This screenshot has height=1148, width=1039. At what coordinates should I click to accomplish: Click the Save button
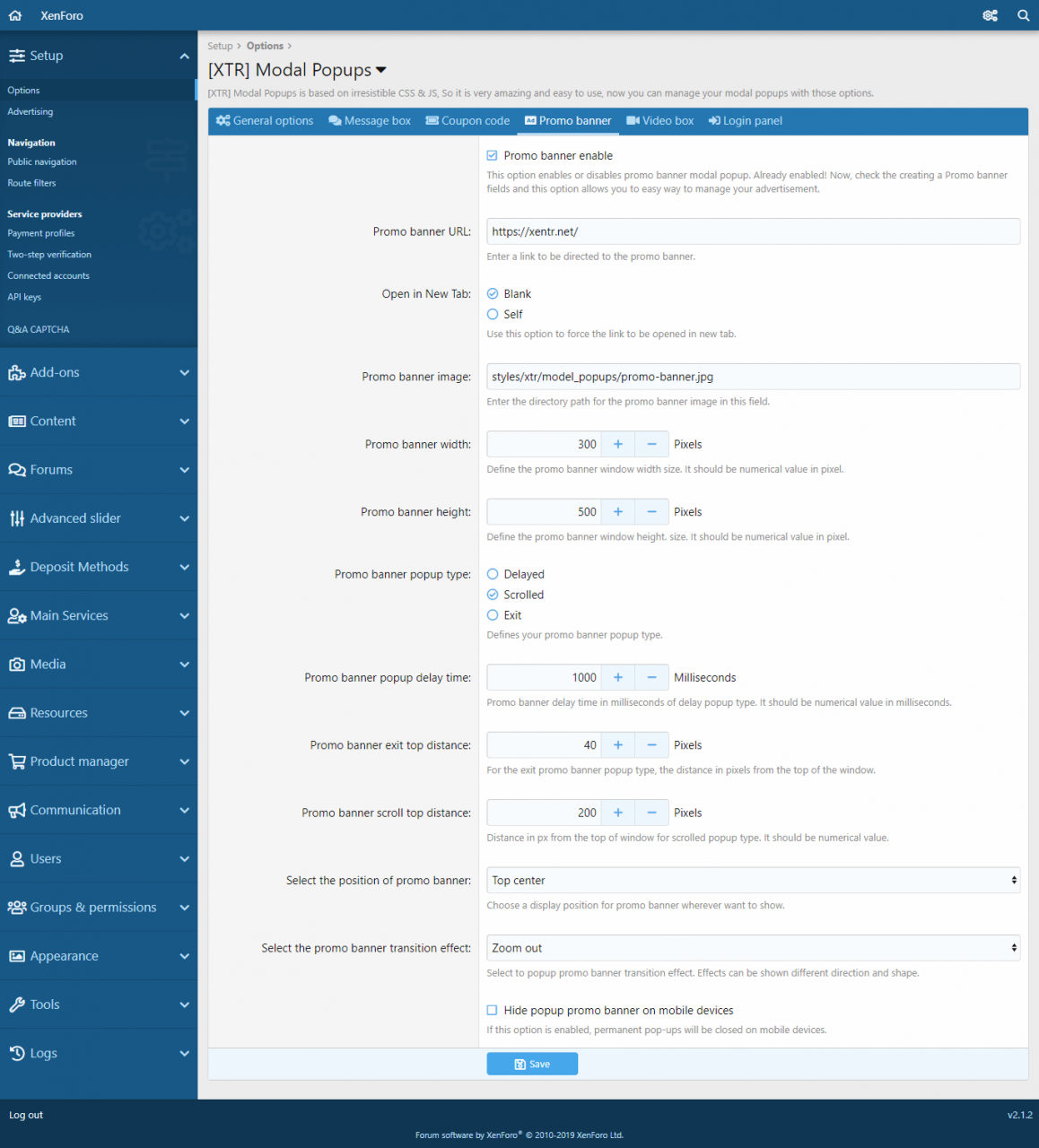[532, 1065]
